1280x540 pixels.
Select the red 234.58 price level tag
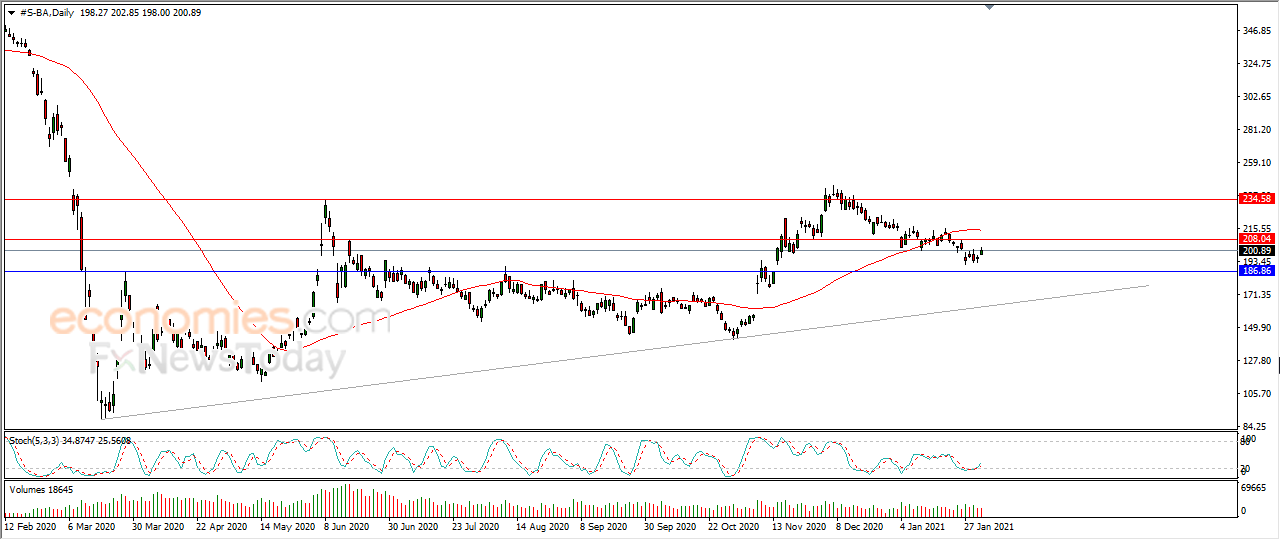click(x=1255, y=199)
